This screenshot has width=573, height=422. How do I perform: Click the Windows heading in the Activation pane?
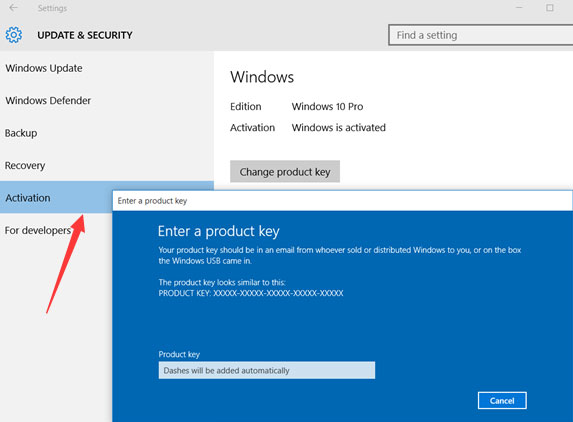point(262,77)
